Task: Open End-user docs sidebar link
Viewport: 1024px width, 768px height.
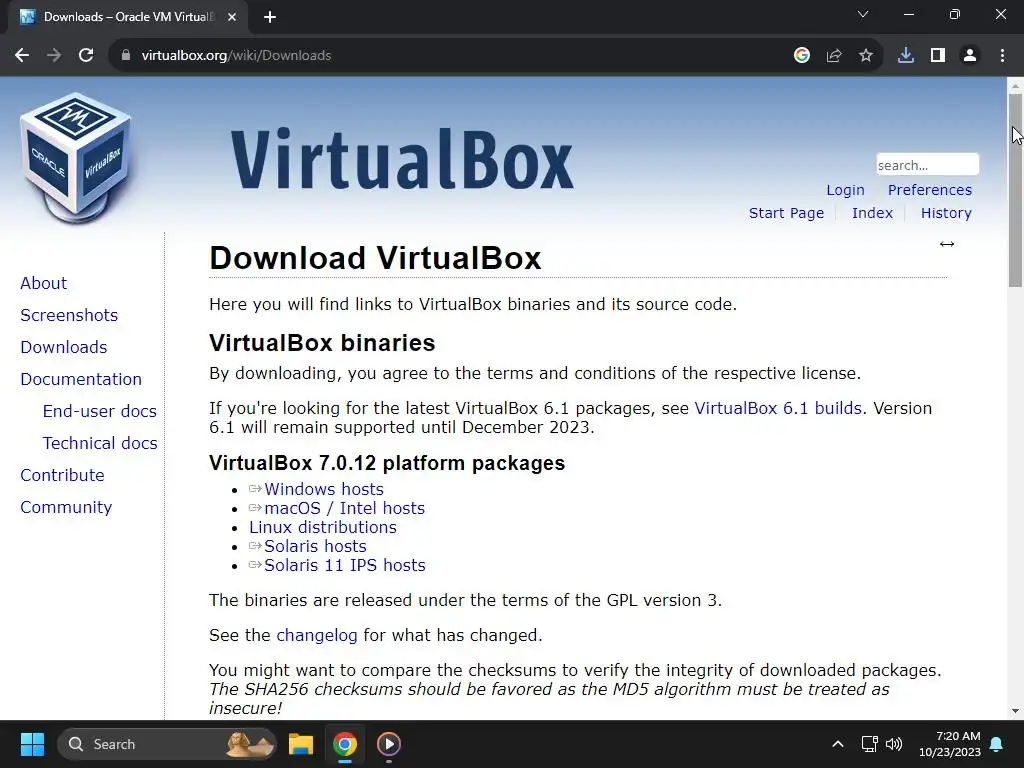Action: (x=100, y=411)
